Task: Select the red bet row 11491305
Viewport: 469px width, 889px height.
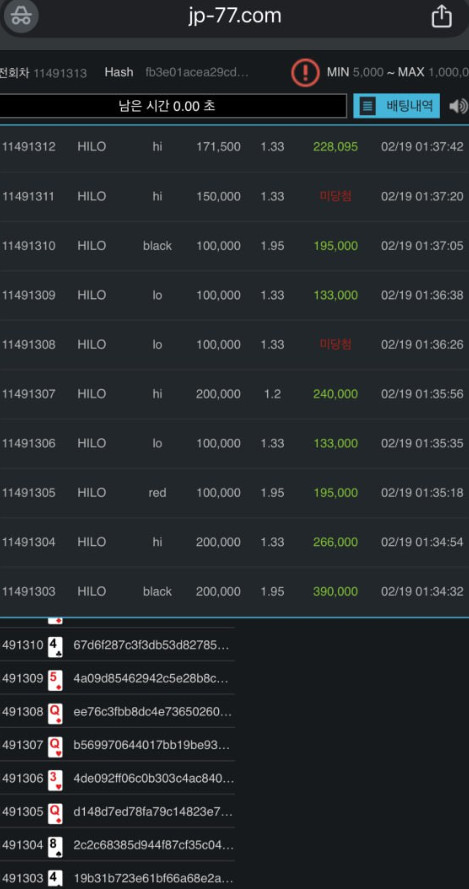Action: [x=234, y=493]
